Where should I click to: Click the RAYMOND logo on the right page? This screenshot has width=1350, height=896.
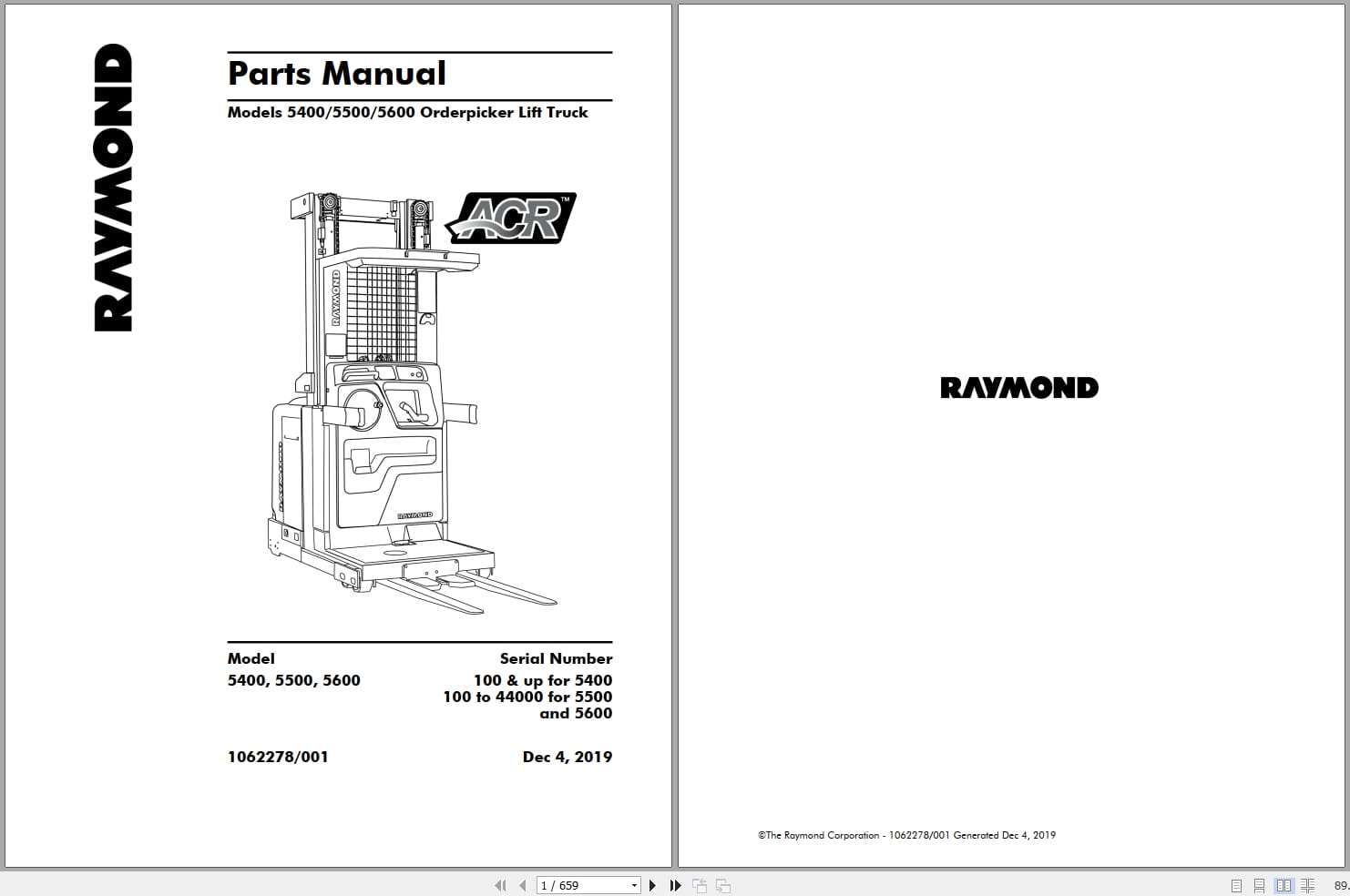click(x=1019, y=388)
